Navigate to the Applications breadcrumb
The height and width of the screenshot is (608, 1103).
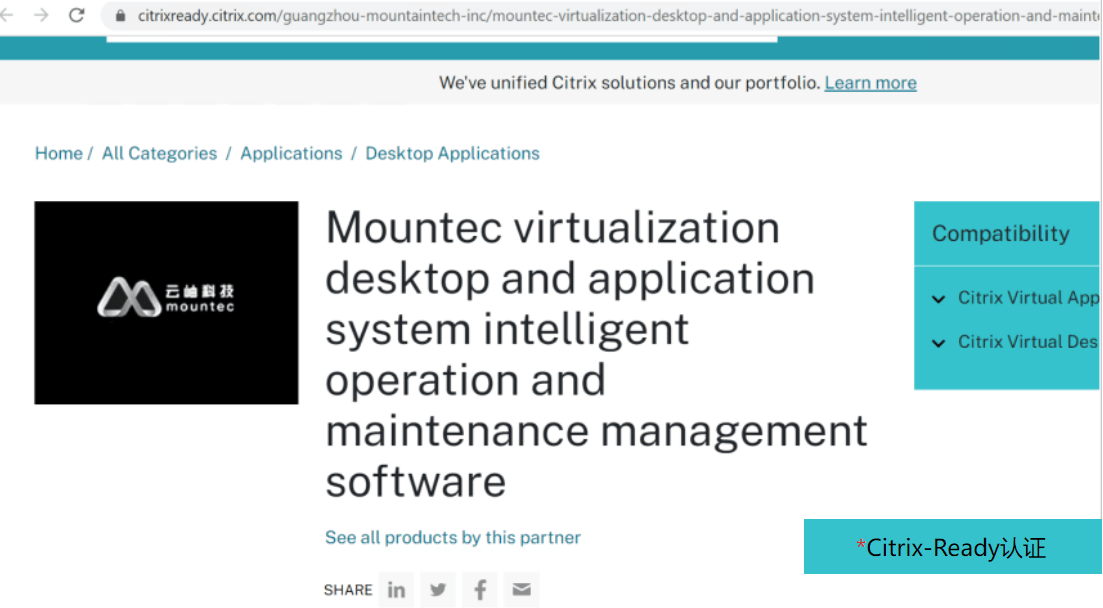(291, 153)
